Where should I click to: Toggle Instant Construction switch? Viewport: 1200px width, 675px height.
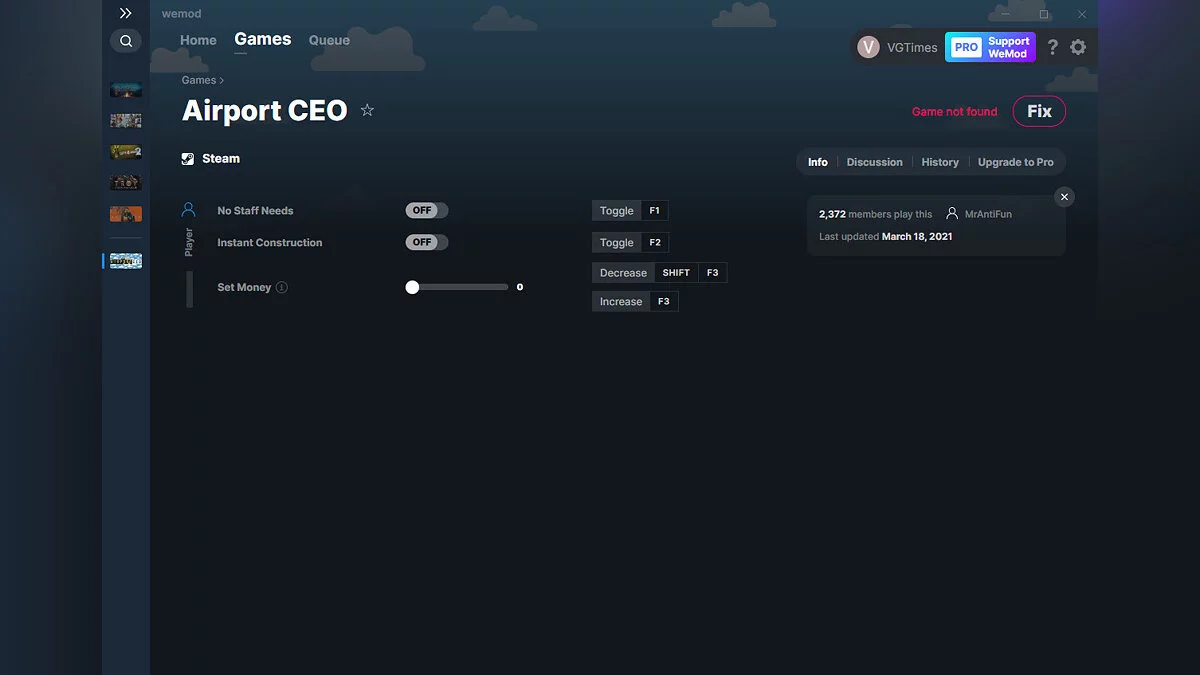(427, 243)
